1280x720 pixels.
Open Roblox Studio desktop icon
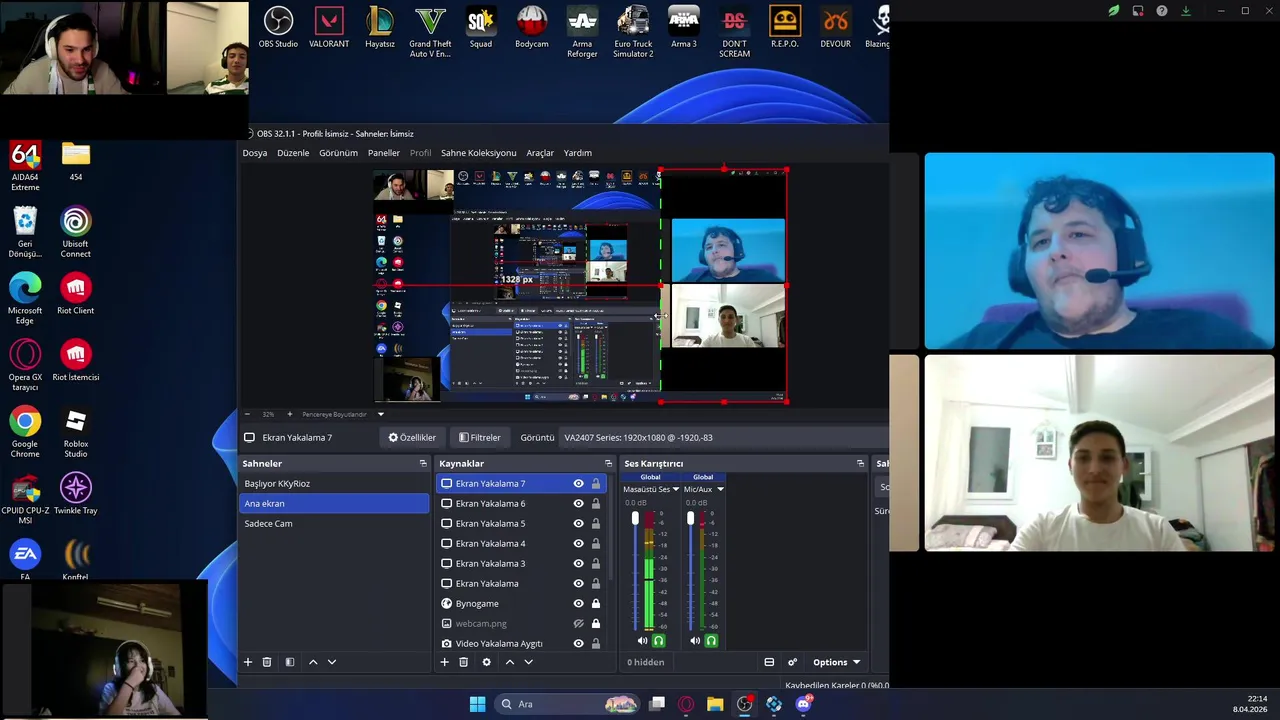click(x=76, y=433)
